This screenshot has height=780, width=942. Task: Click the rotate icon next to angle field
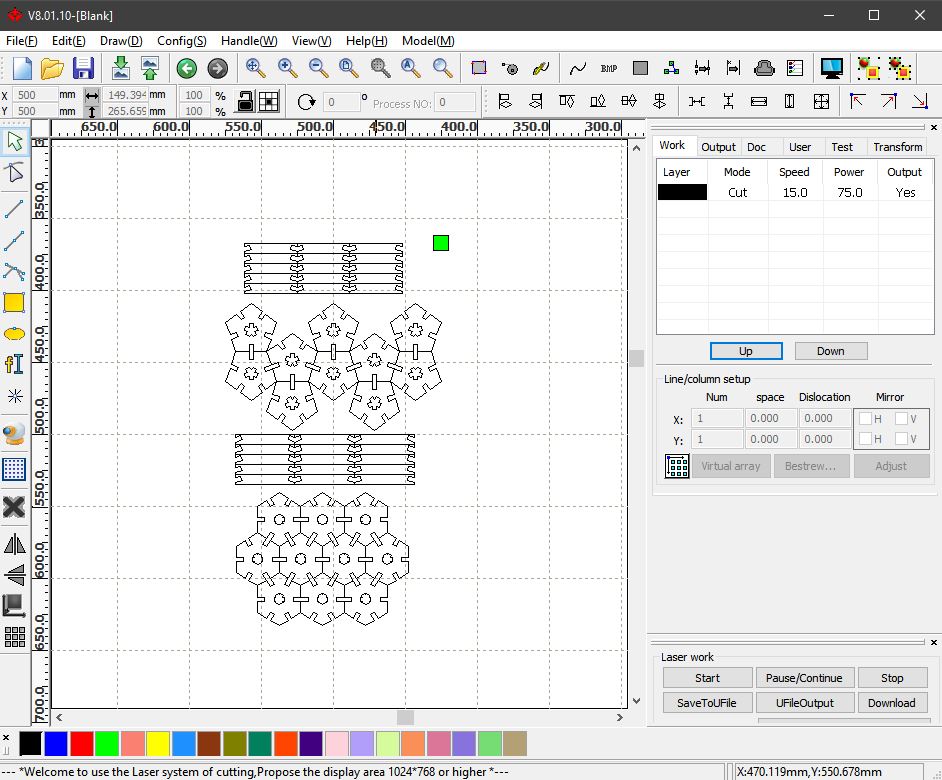tap(306, 102)
